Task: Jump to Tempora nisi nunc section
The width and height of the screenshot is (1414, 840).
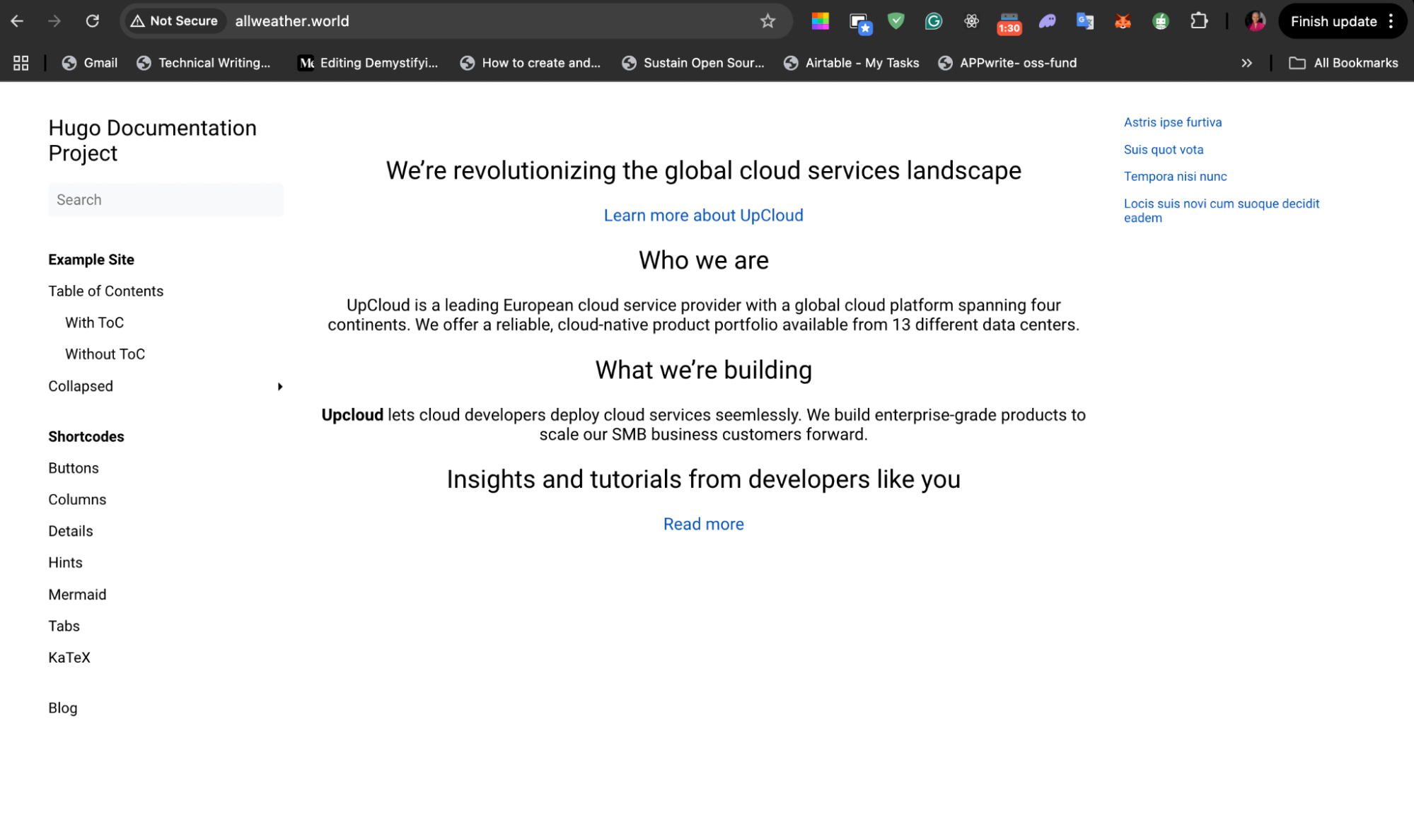Action: pos(1175,177)
